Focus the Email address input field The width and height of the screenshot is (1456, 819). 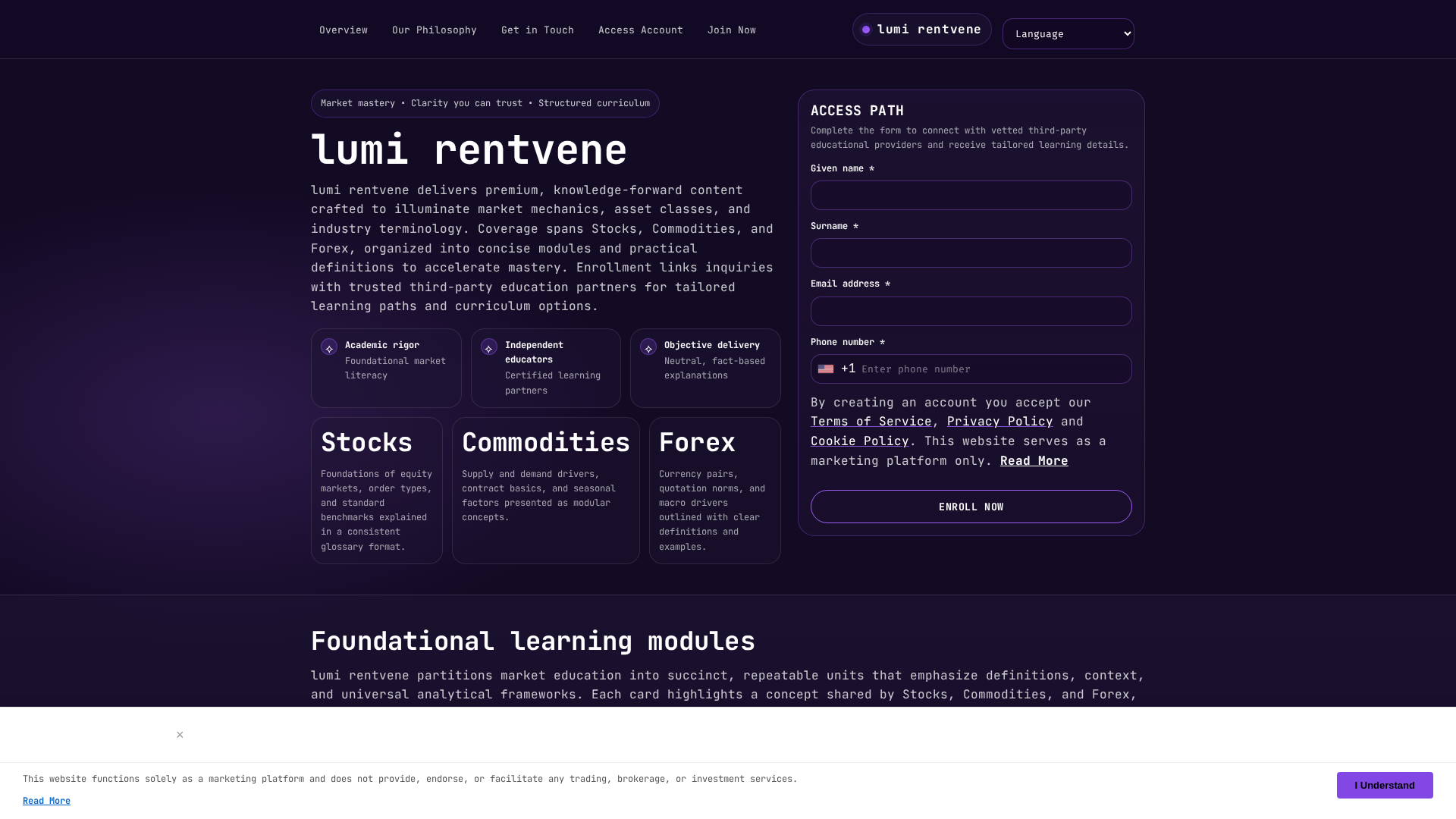point(971,312)
